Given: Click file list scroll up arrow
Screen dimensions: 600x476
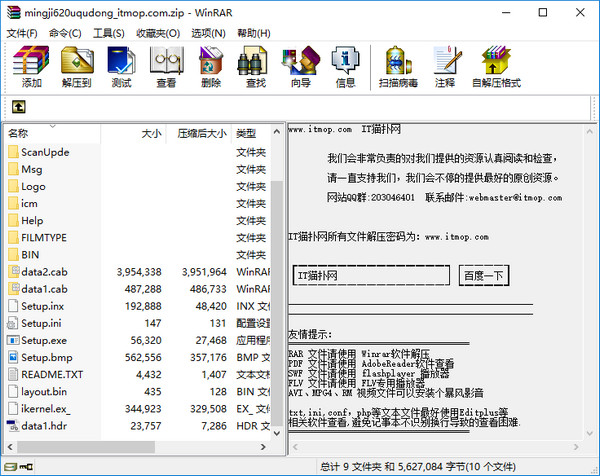Looking at the screenshot, I should pyautogui.click(x=277, y=132).
